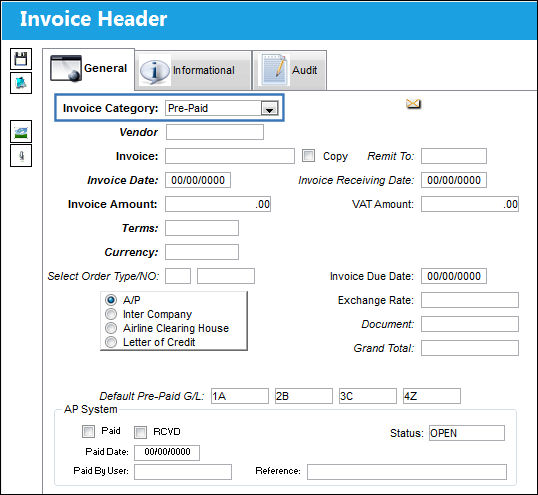Click the order number field
The height and width of the screenshot is (495, 538).
point(226,276)
